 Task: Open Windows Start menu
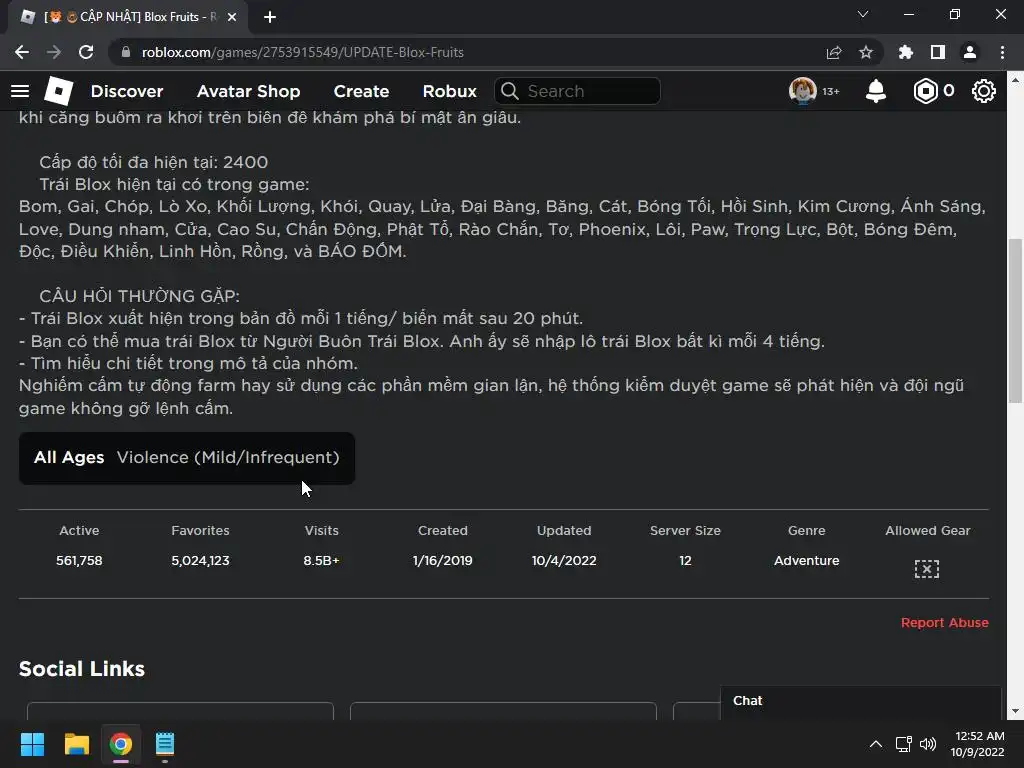click(x=32, y=744)
